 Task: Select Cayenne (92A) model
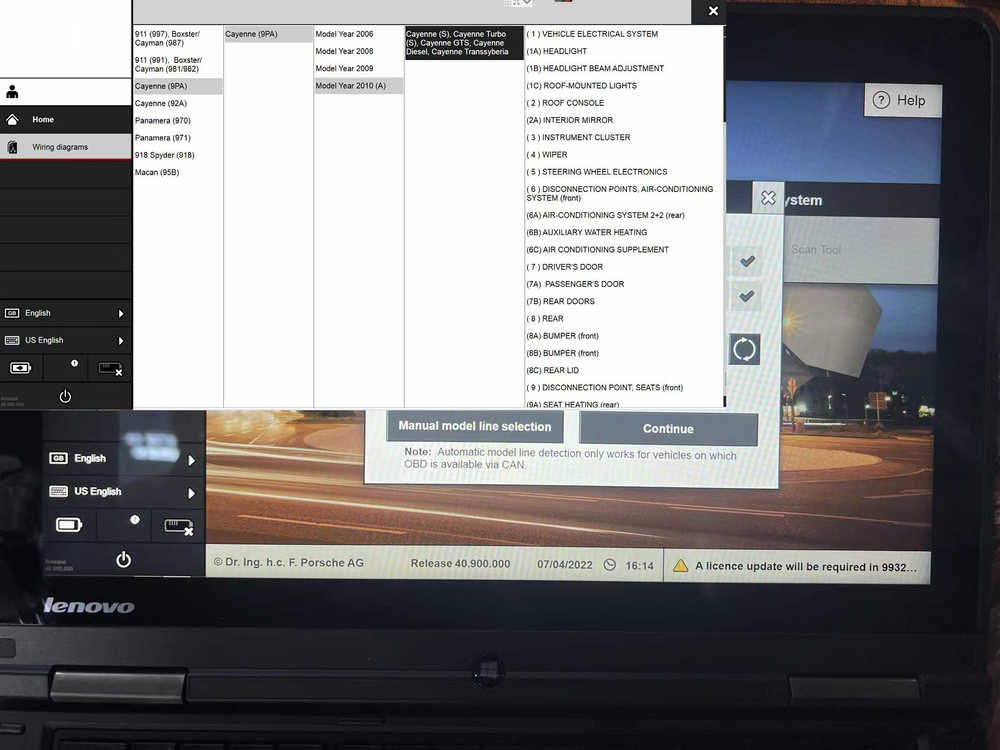[x=177, y=103]
